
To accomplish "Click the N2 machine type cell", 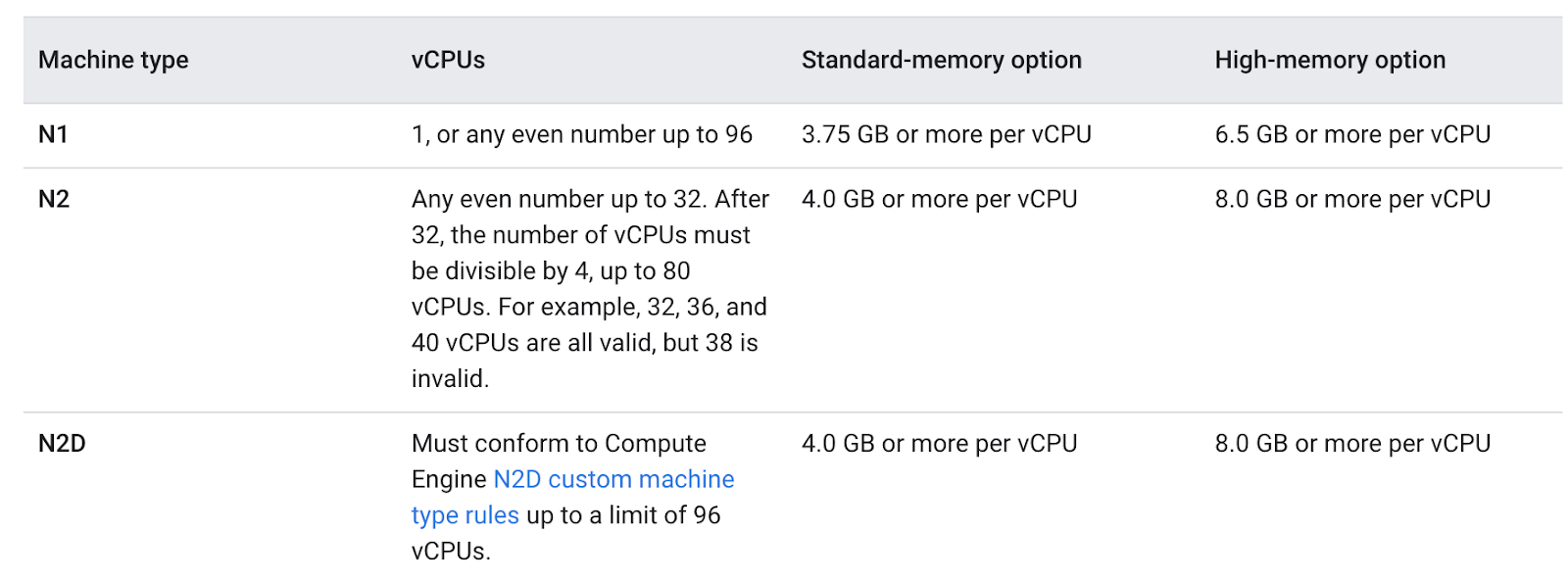I will [54, 199].
